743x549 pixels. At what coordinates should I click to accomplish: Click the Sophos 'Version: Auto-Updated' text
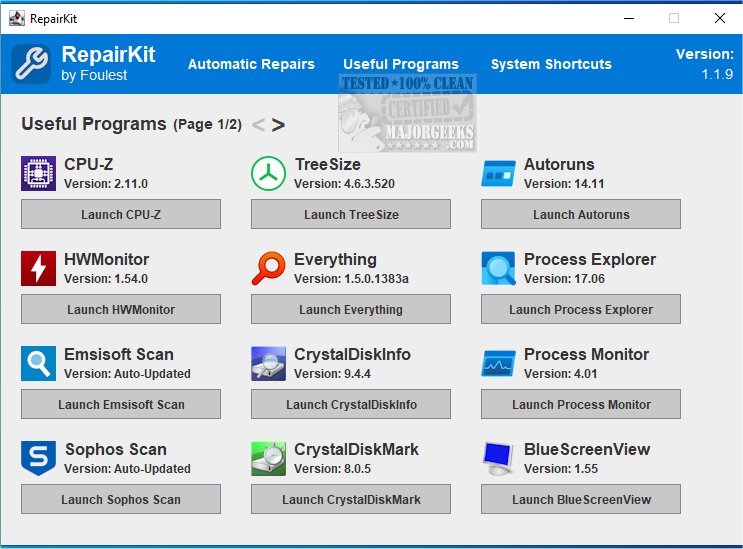tap(127, 468)
